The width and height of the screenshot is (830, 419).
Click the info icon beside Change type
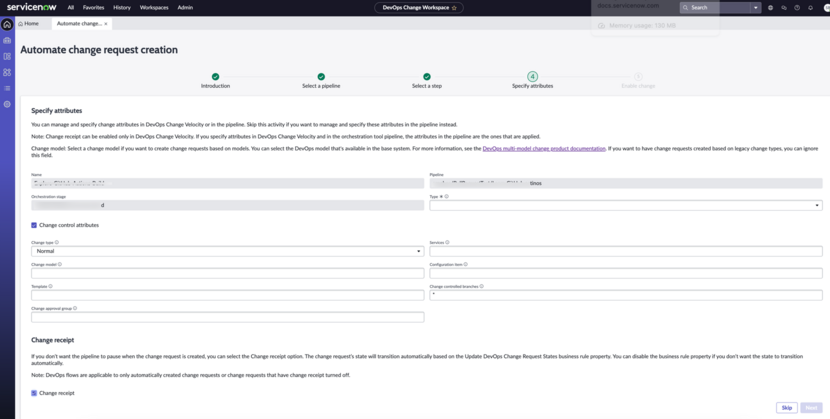pos(57,242)
